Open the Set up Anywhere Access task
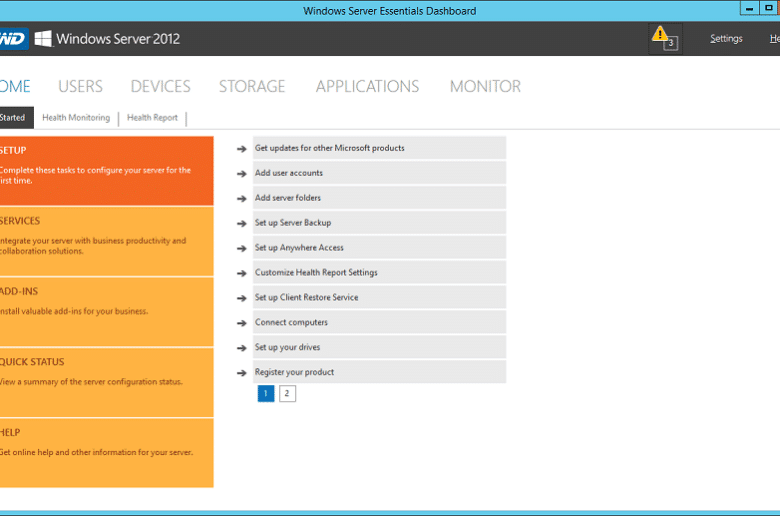This screenshot has width=780, height=516. tap(379, 247)
